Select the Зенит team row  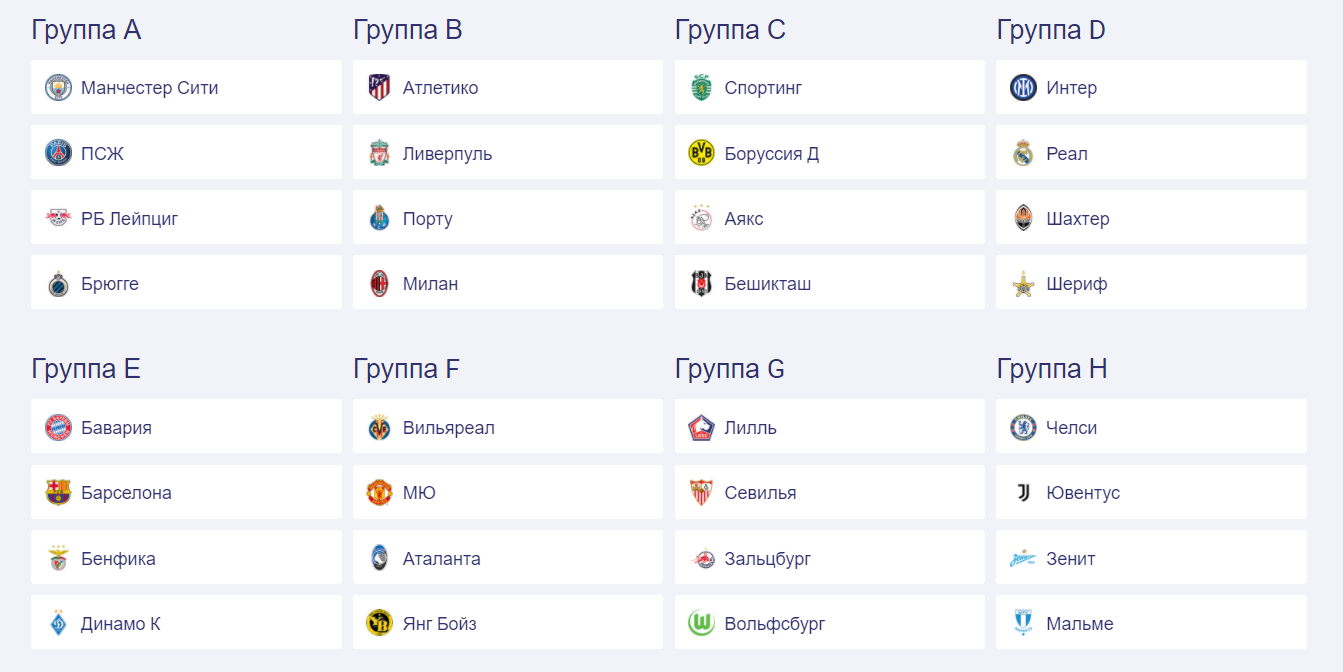point(1151,558)
